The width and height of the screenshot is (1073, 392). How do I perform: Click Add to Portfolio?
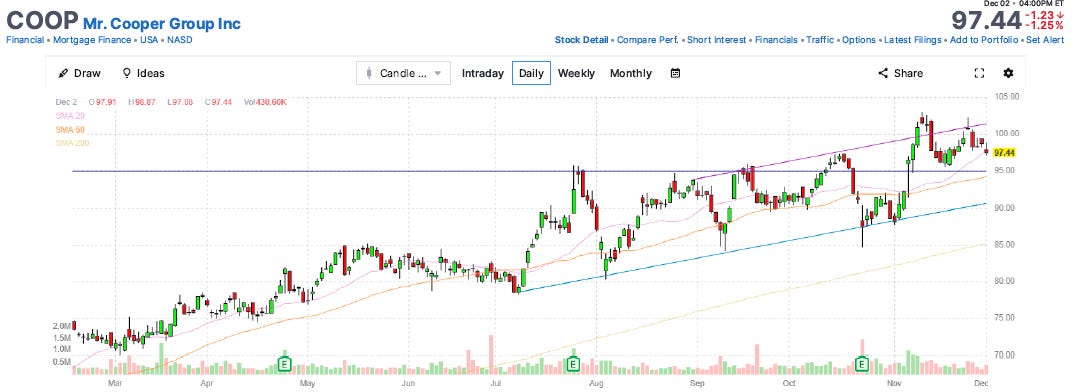(x=983, y=40)
